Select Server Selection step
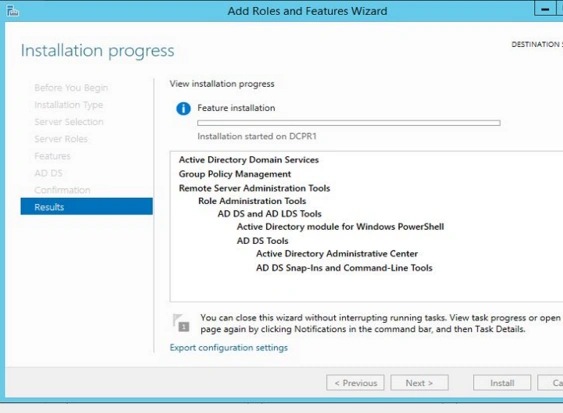Image resolution: width=563 pixels, height=413 pixels. click(69, 122)
